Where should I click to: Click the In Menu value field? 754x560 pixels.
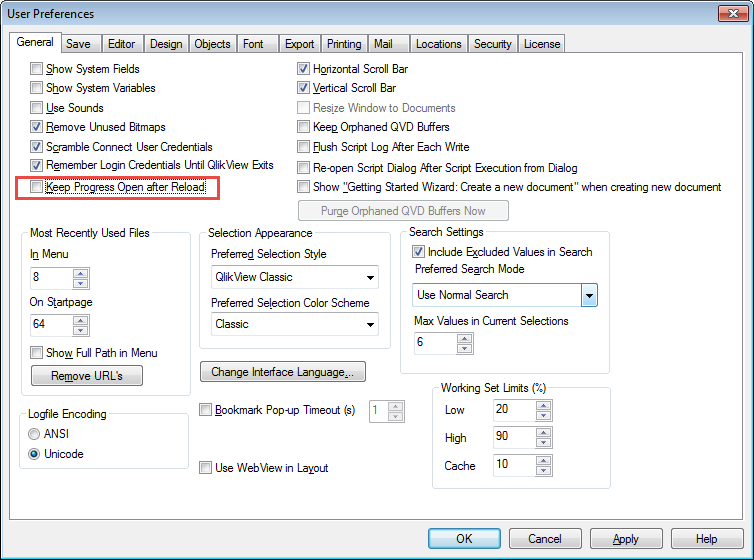point(52,278)
